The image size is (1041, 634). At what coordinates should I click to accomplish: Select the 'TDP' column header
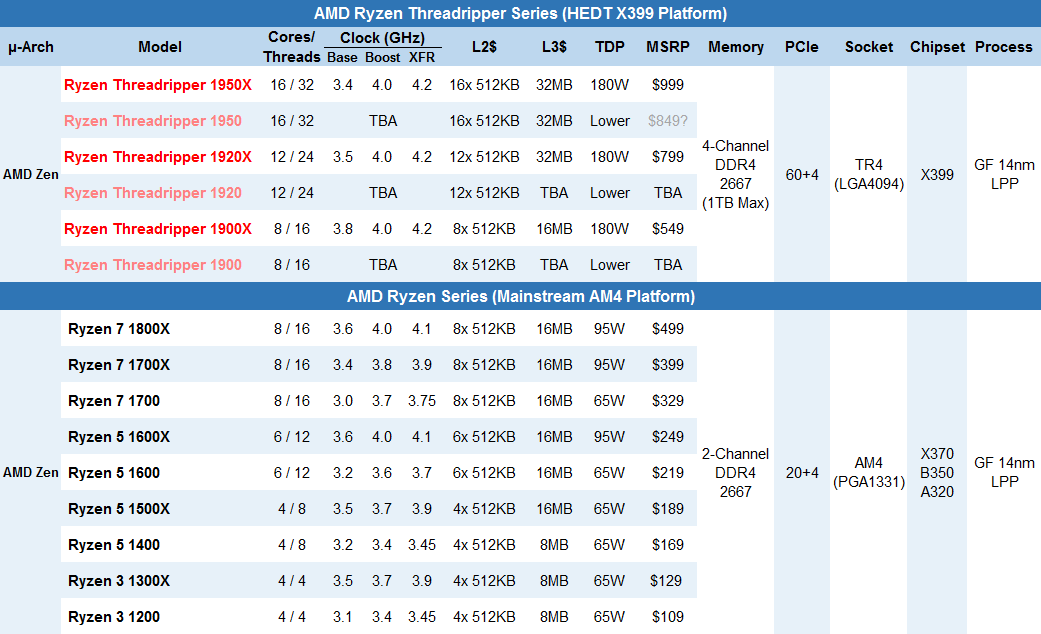[609, 47]
